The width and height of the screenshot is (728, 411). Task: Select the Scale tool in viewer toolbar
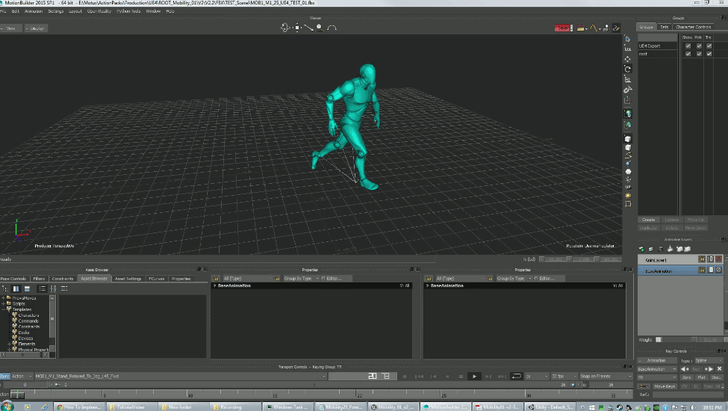(628, 79)
